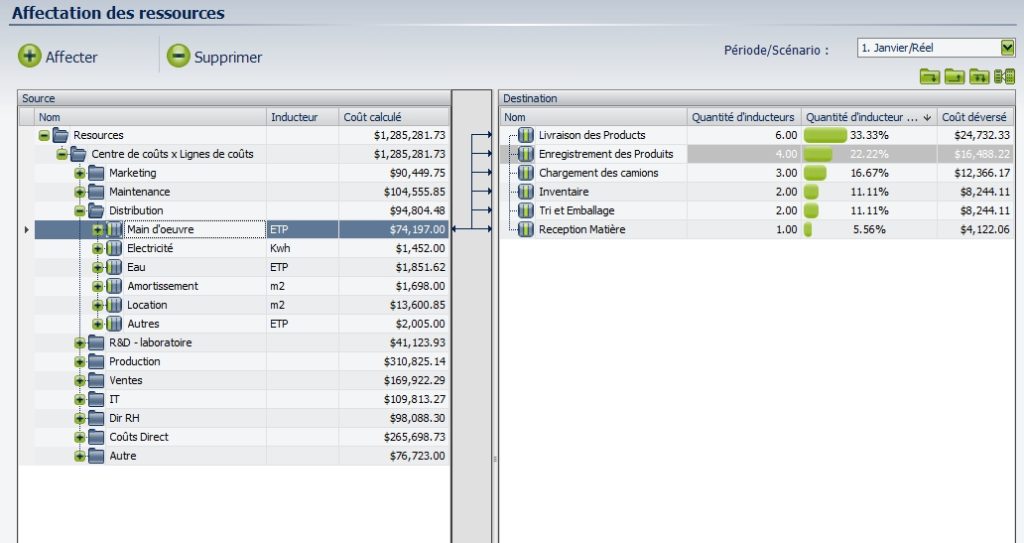
Task: Click the folder icon with up arrow
Action: click(955, 76)
